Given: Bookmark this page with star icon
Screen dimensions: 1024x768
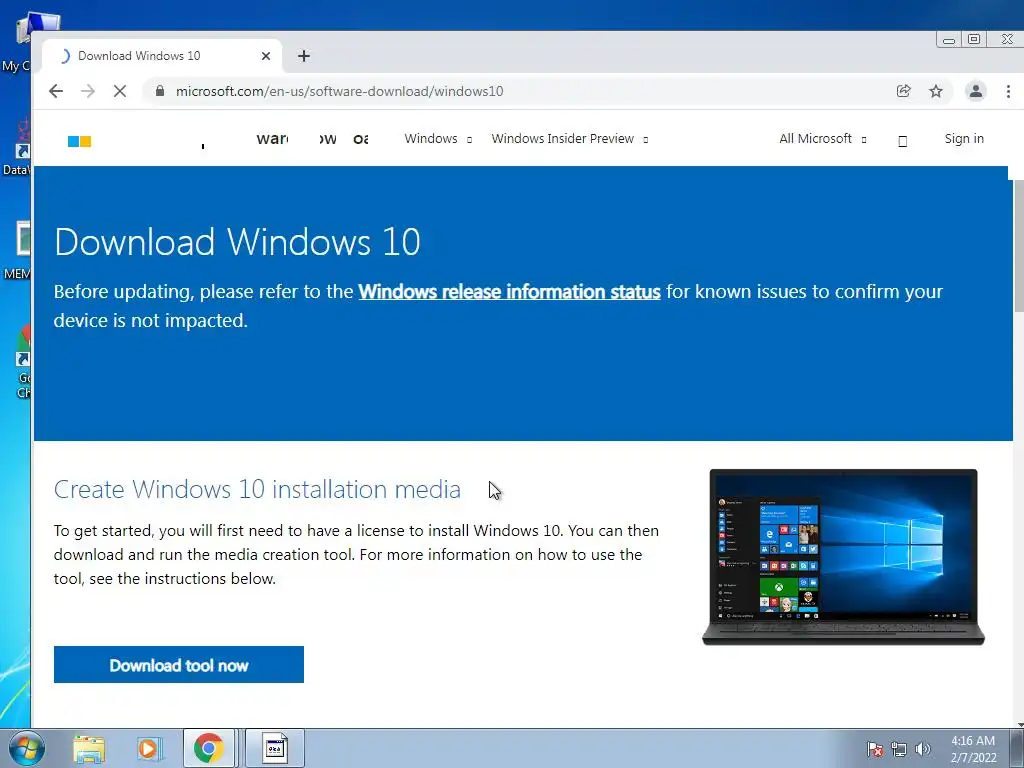Looking at the screenshot, I should click(936, 91).
